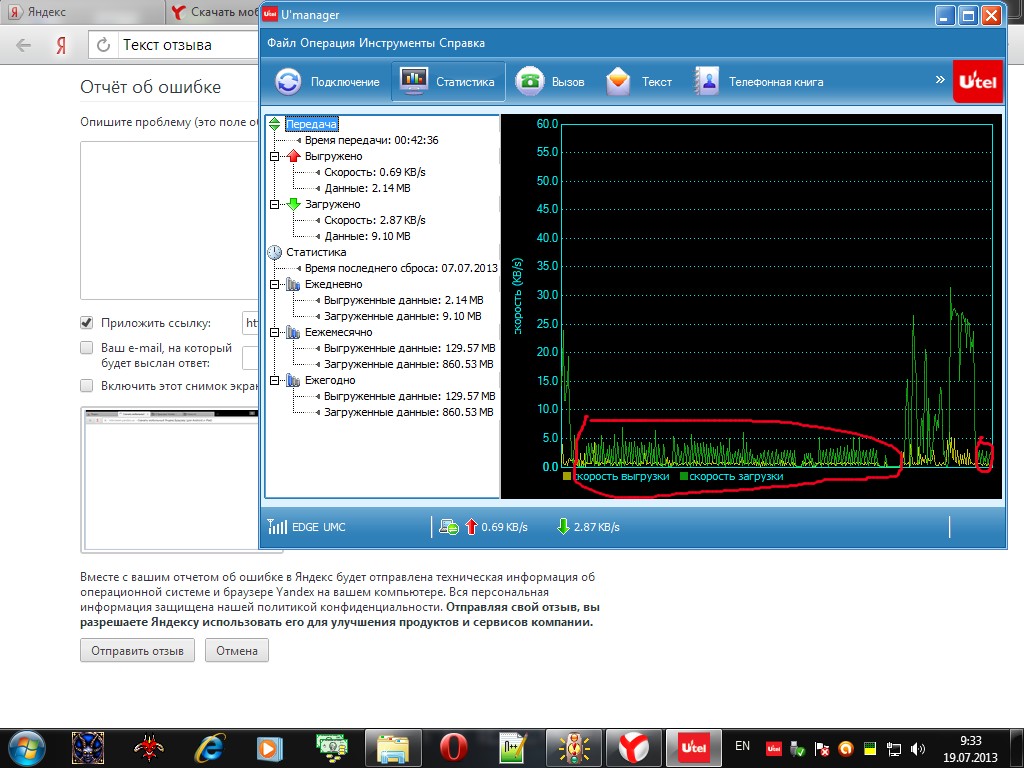The height and width of the screenshot is (768, 1024).
Task: Open the Подключение connection tab icon
Action: [288, 82]
